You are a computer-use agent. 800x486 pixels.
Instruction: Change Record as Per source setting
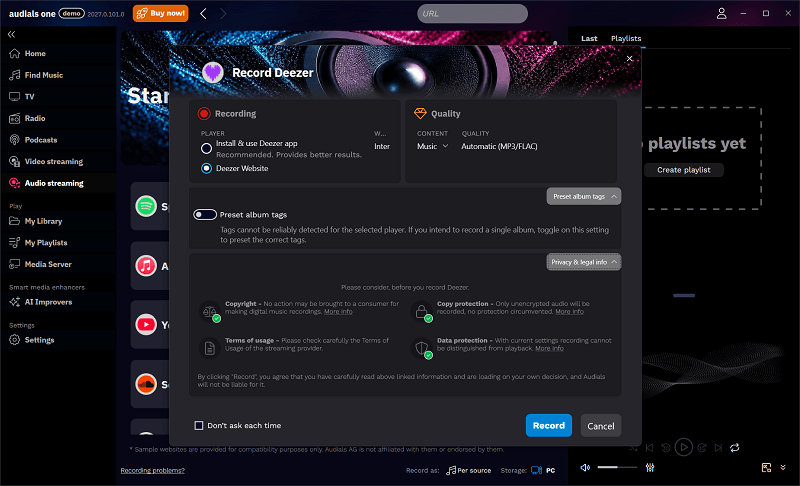[x=469, y=470]
